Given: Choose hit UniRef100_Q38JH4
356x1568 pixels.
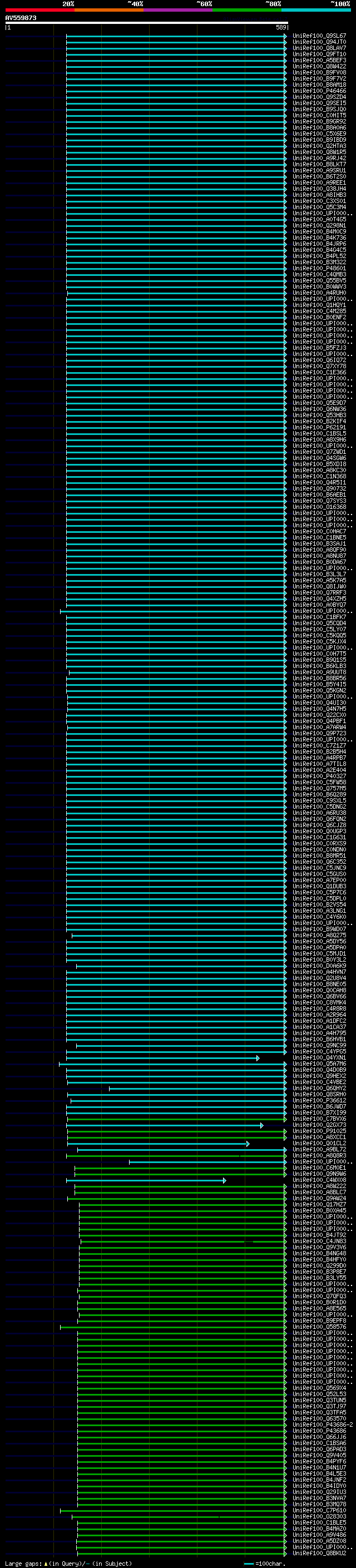Looking at the screenshot, I should click(319, 189).
